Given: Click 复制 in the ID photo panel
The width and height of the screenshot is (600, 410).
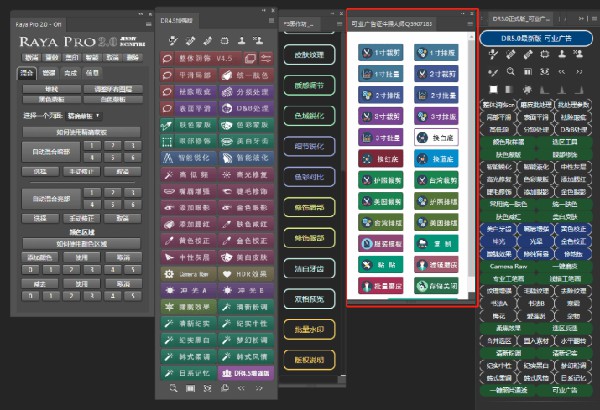Looking at the screenshot, I should 436,243.
